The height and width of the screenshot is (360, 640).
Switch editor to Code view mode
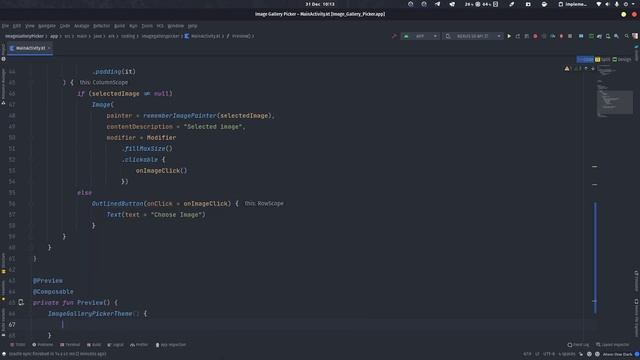(585, 60)
